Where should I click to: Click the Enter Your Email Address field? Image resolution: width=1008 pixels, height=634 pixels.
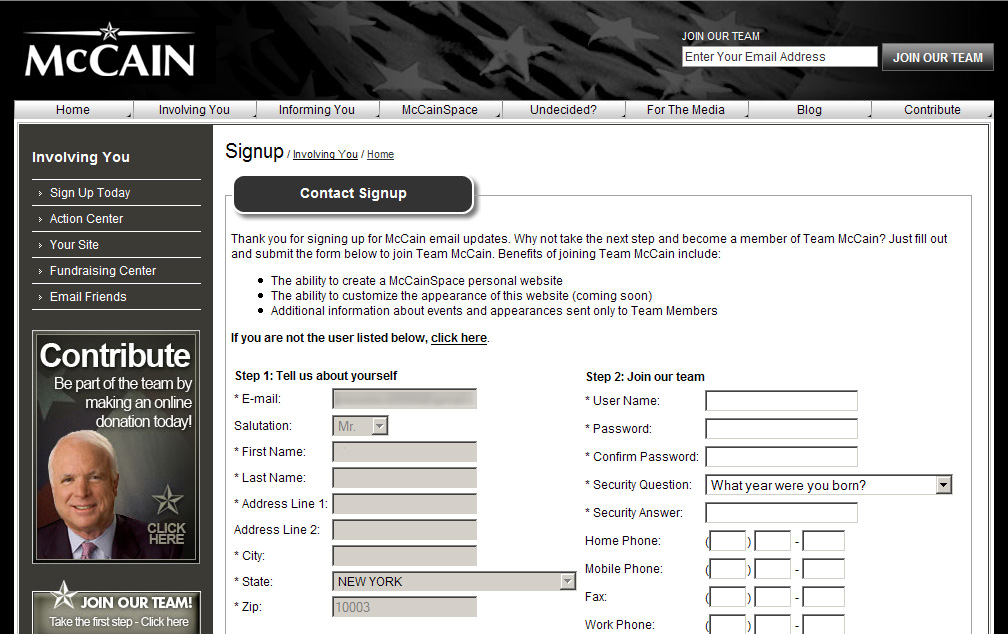(779, 57)
